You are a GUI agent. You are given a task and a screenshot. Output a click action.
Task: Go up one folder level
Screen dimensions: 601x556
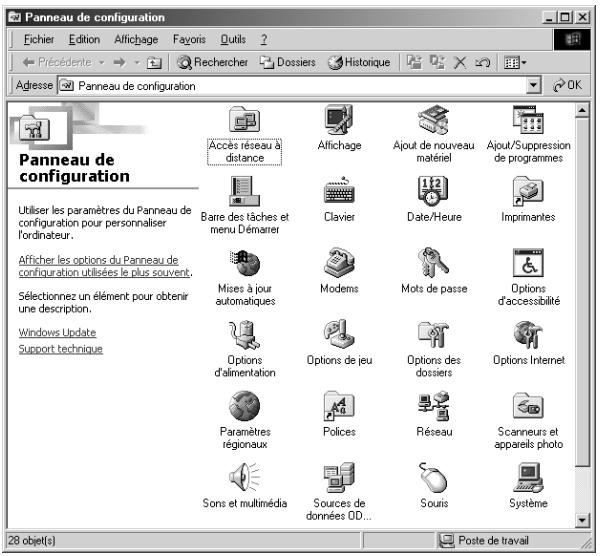[x=154, y=62]
